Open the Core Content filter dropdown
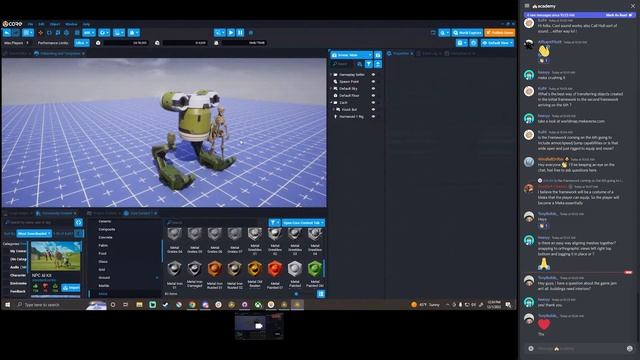 pyautogui.click(x=274, y=223)
